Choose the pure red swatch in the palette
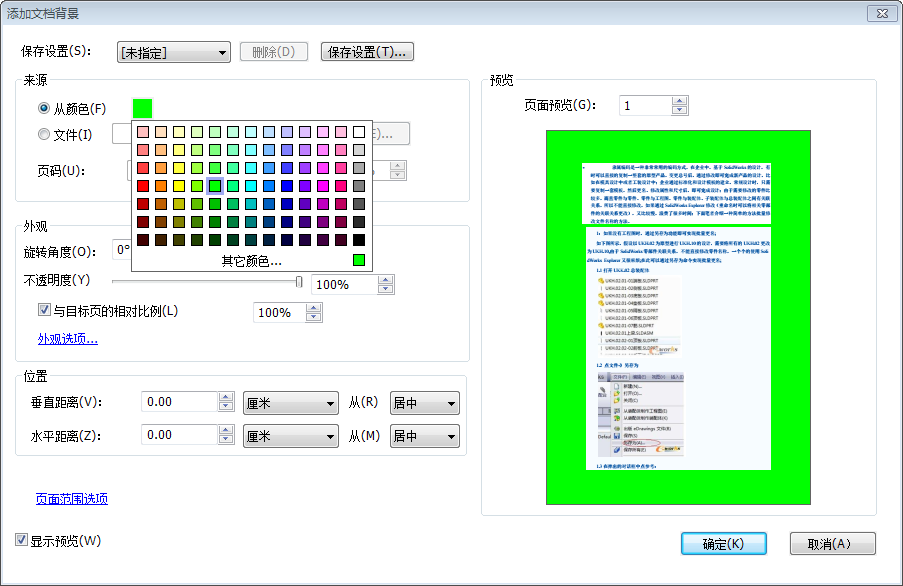903x586 pixels. [143, 186]
